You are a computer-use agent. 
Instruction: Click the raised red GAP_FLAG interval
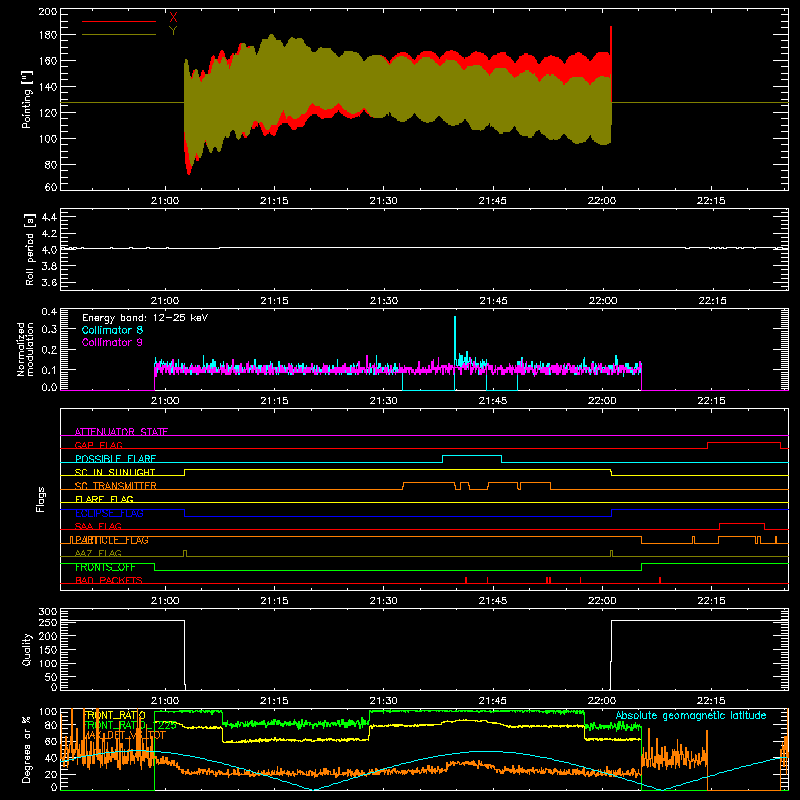[744, 443]
